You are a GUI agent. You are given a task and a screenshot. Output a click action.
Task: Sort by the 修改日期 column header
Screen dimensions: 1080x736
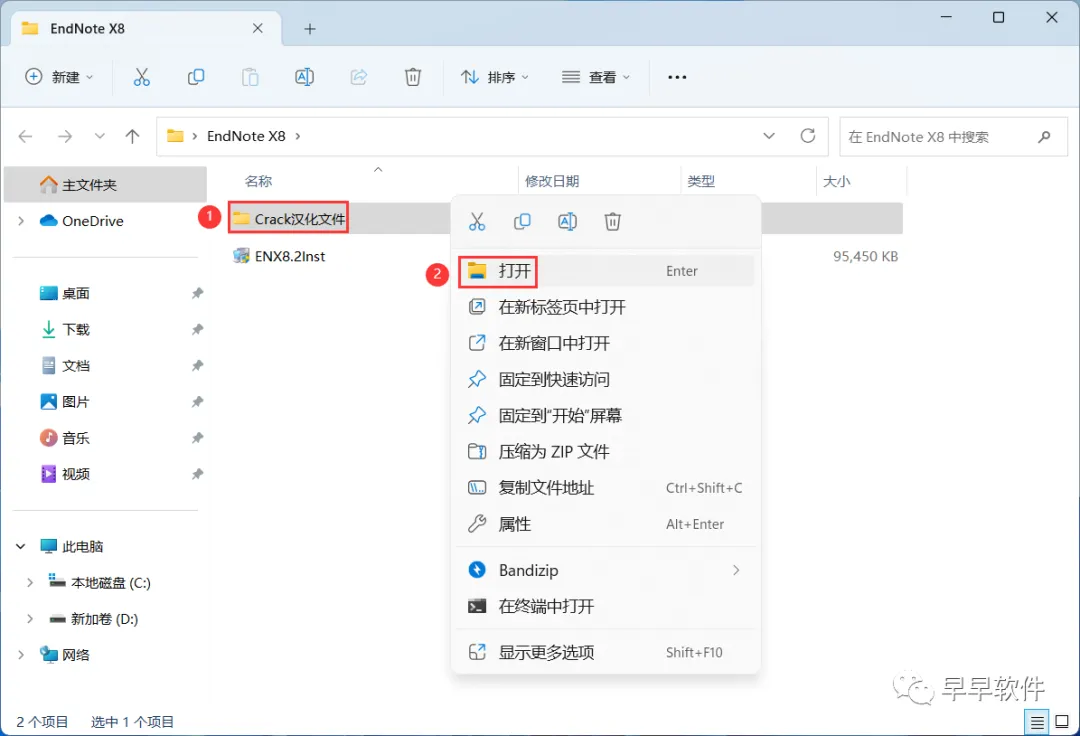click(552, 181)
